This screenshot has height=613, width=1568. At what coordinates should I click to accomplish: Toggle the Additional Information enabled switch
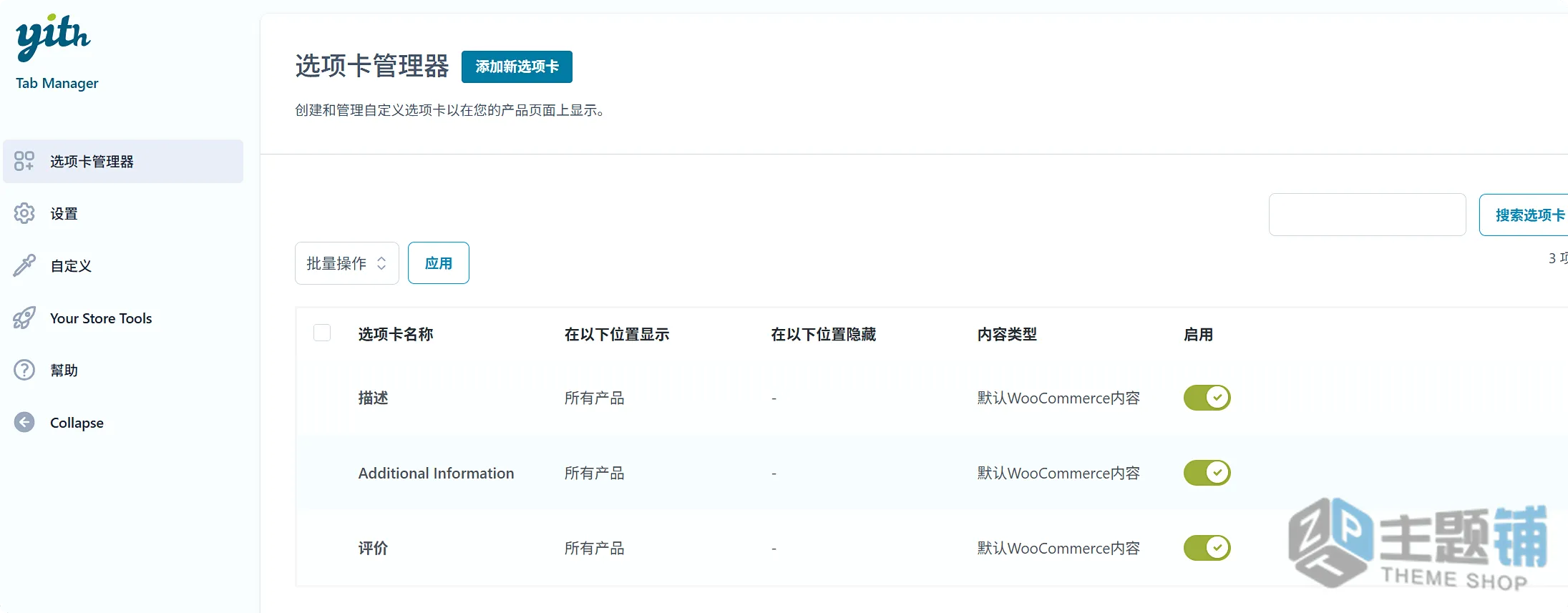pos(1207,473)
